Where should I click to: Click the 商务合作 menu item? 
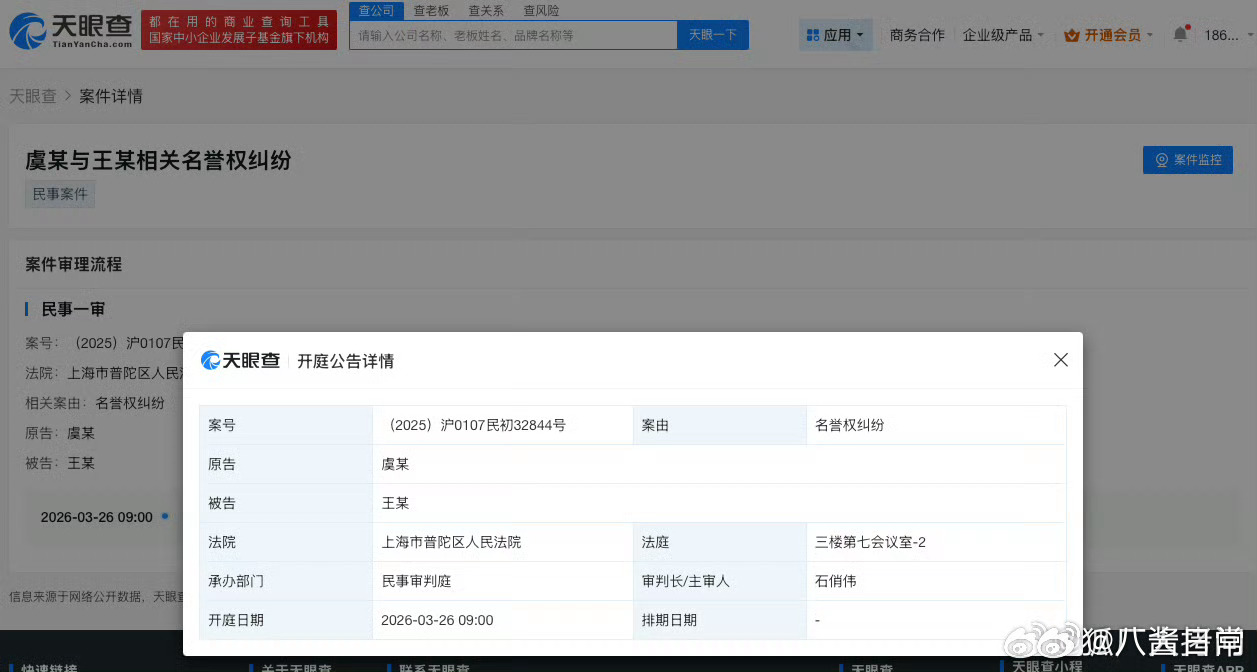pos(915,33)
